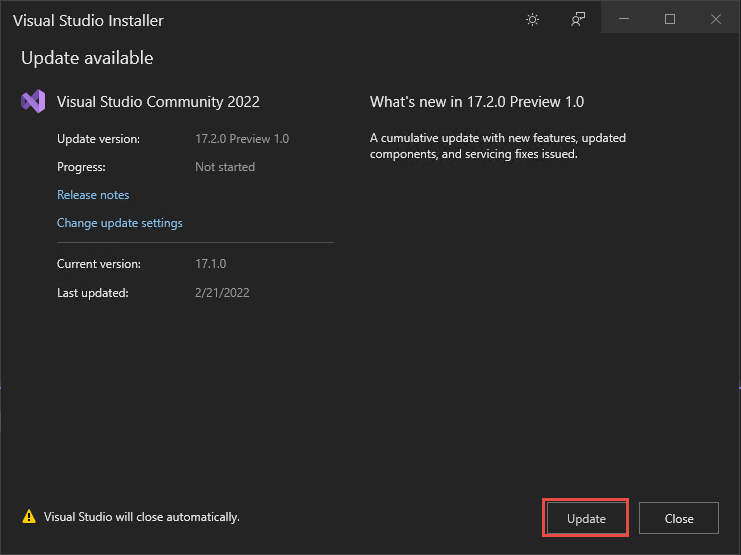Open the send feedback icon
741x555 pixels.
click(x=577, y=19)
